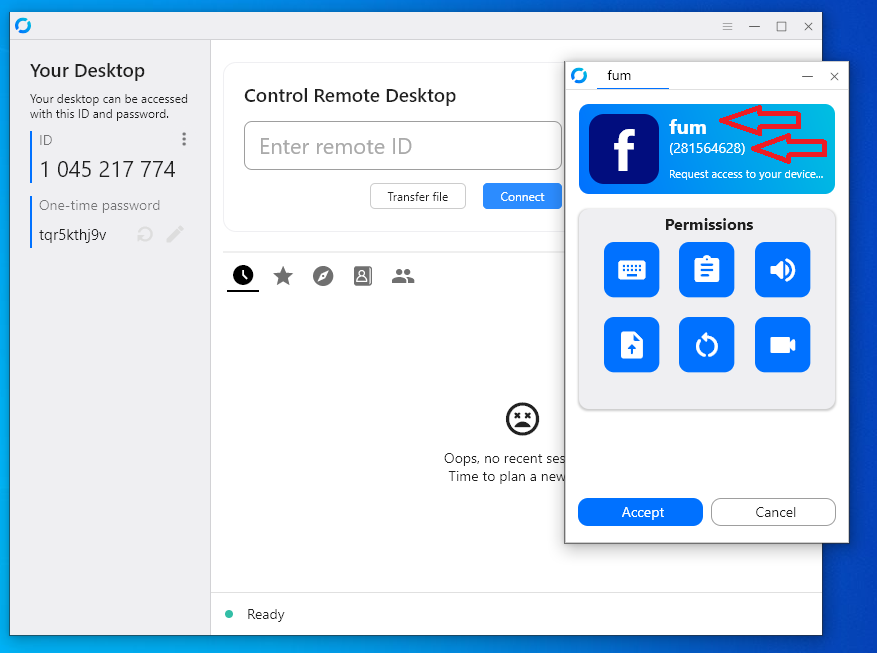Toggle audio permission icon
Image resolution: width=877 pixels, height=653 pixels.
pos(782,269)
